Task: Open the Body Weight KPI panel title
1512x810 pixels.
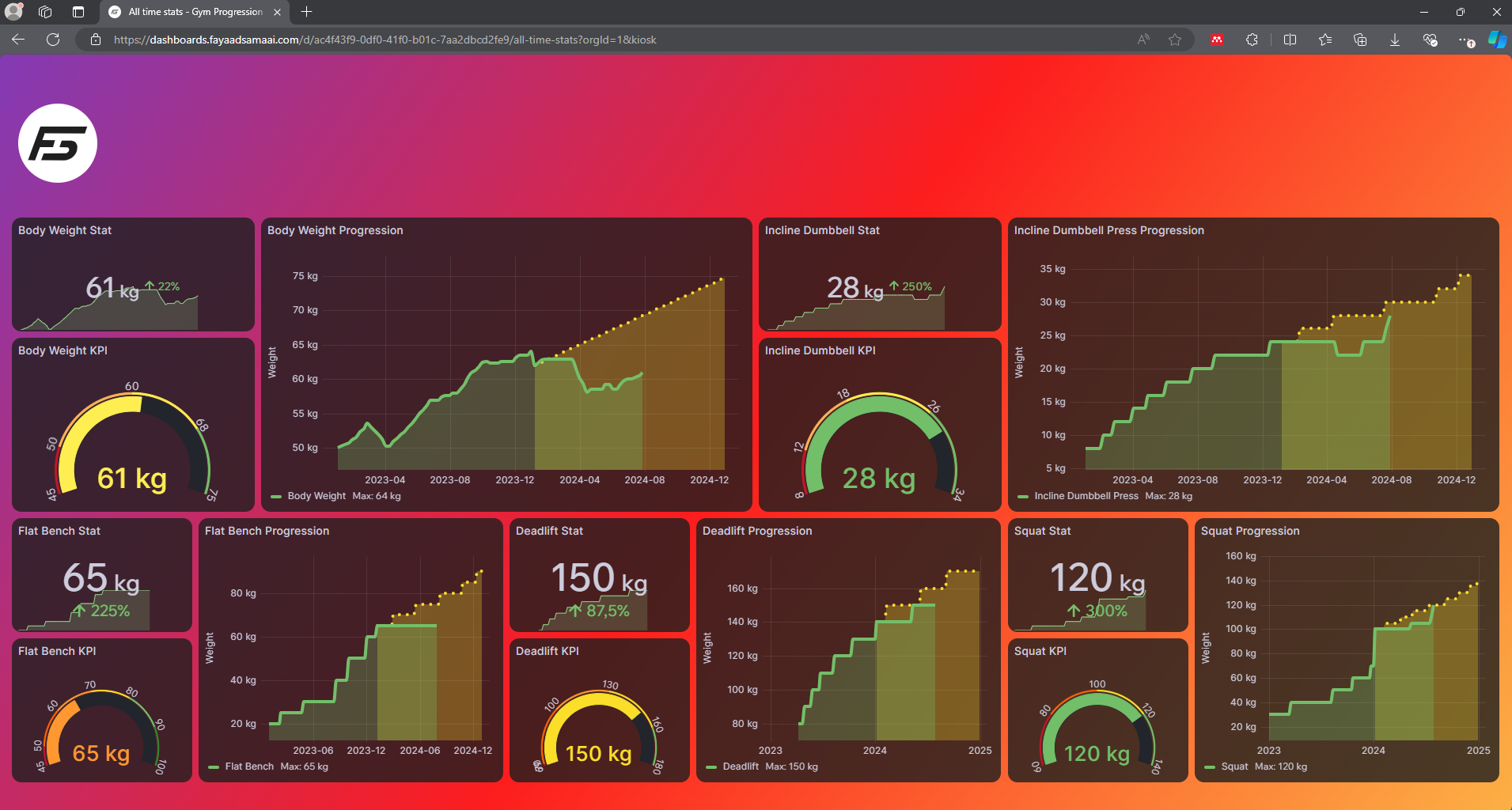Action: [63, 350]
